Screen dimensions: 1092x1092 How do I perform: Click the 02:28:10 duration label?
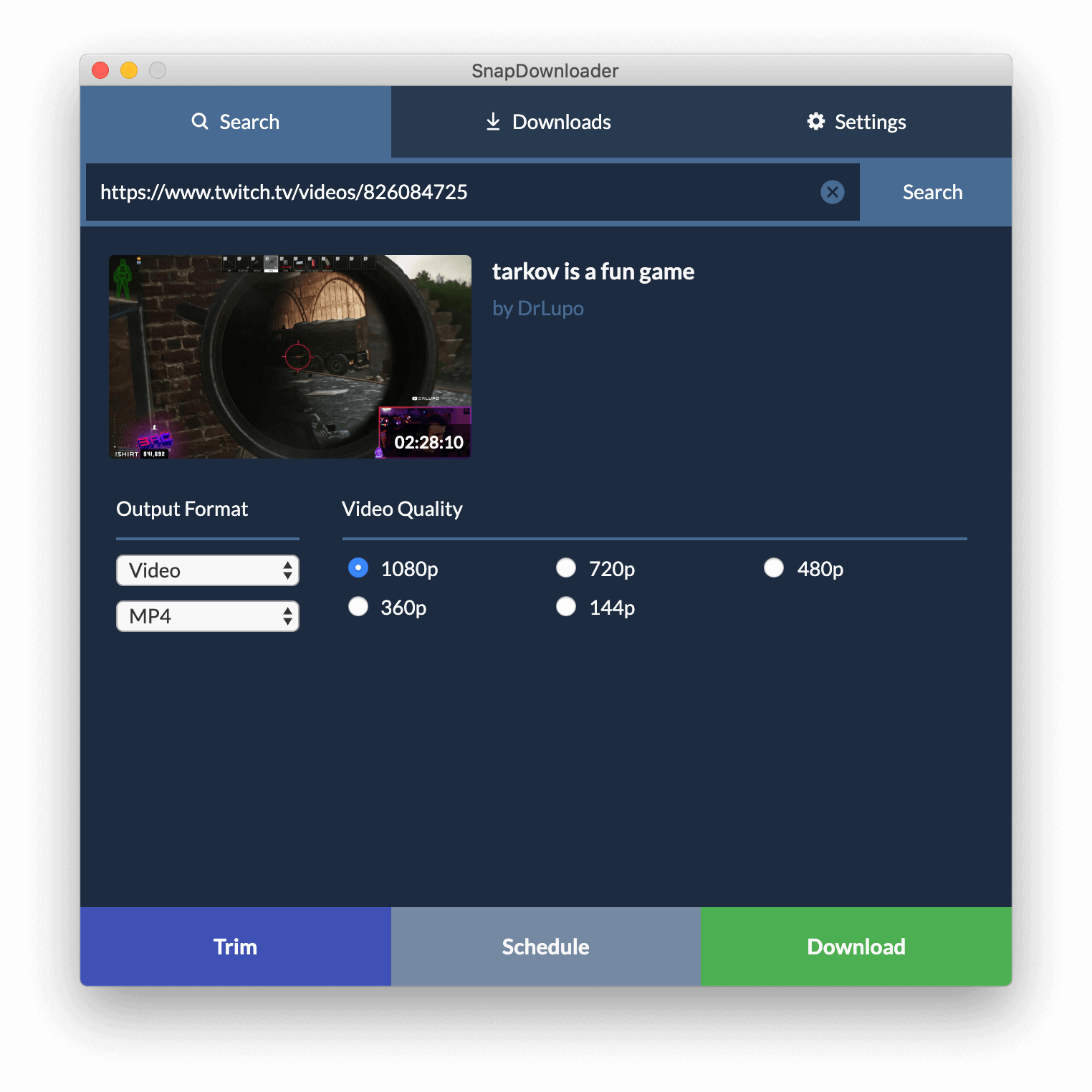point(428,442)
